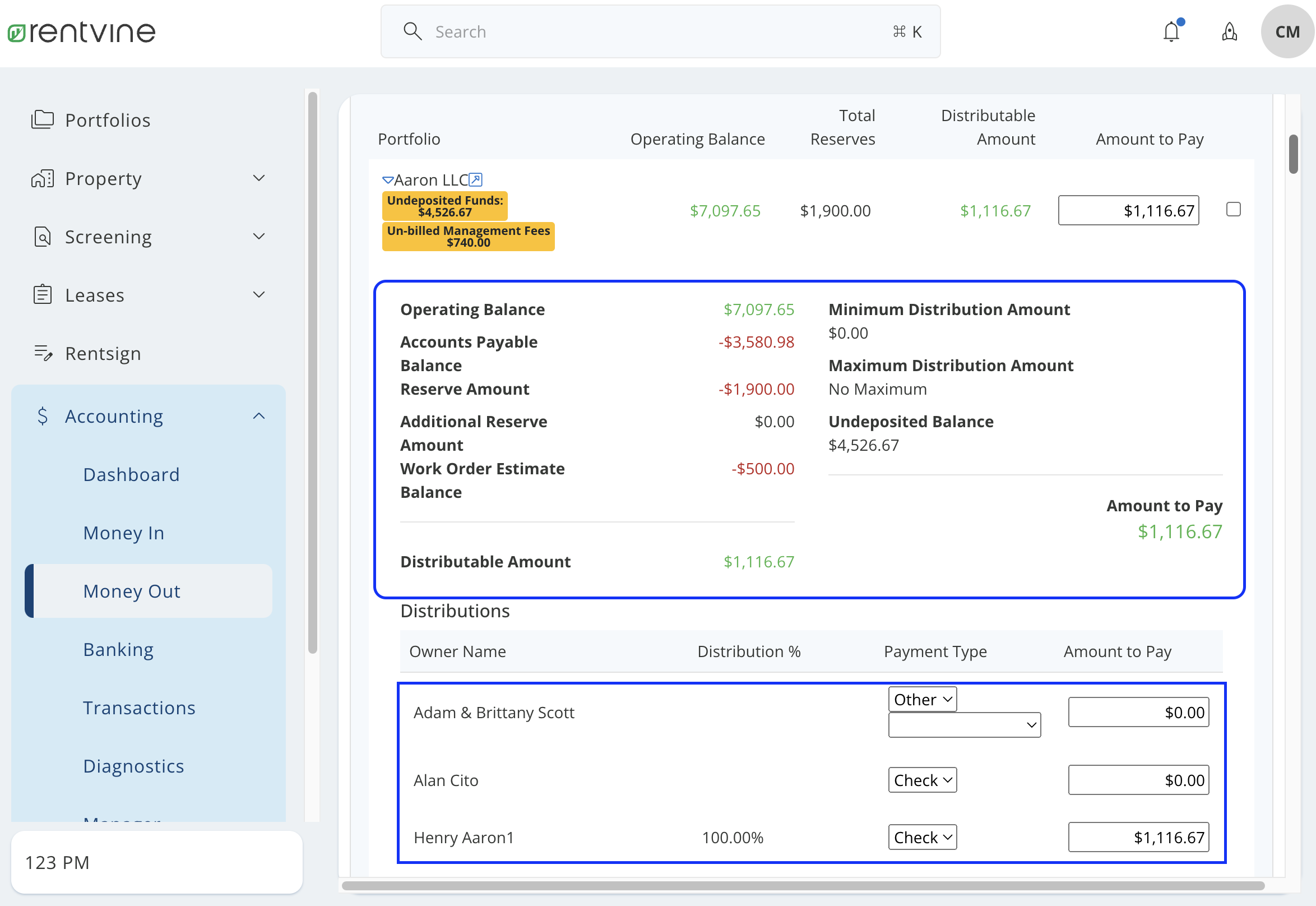Screen dimensions: 1316x906
Task: Click the Rentvine logo
Action: (82, 32)
